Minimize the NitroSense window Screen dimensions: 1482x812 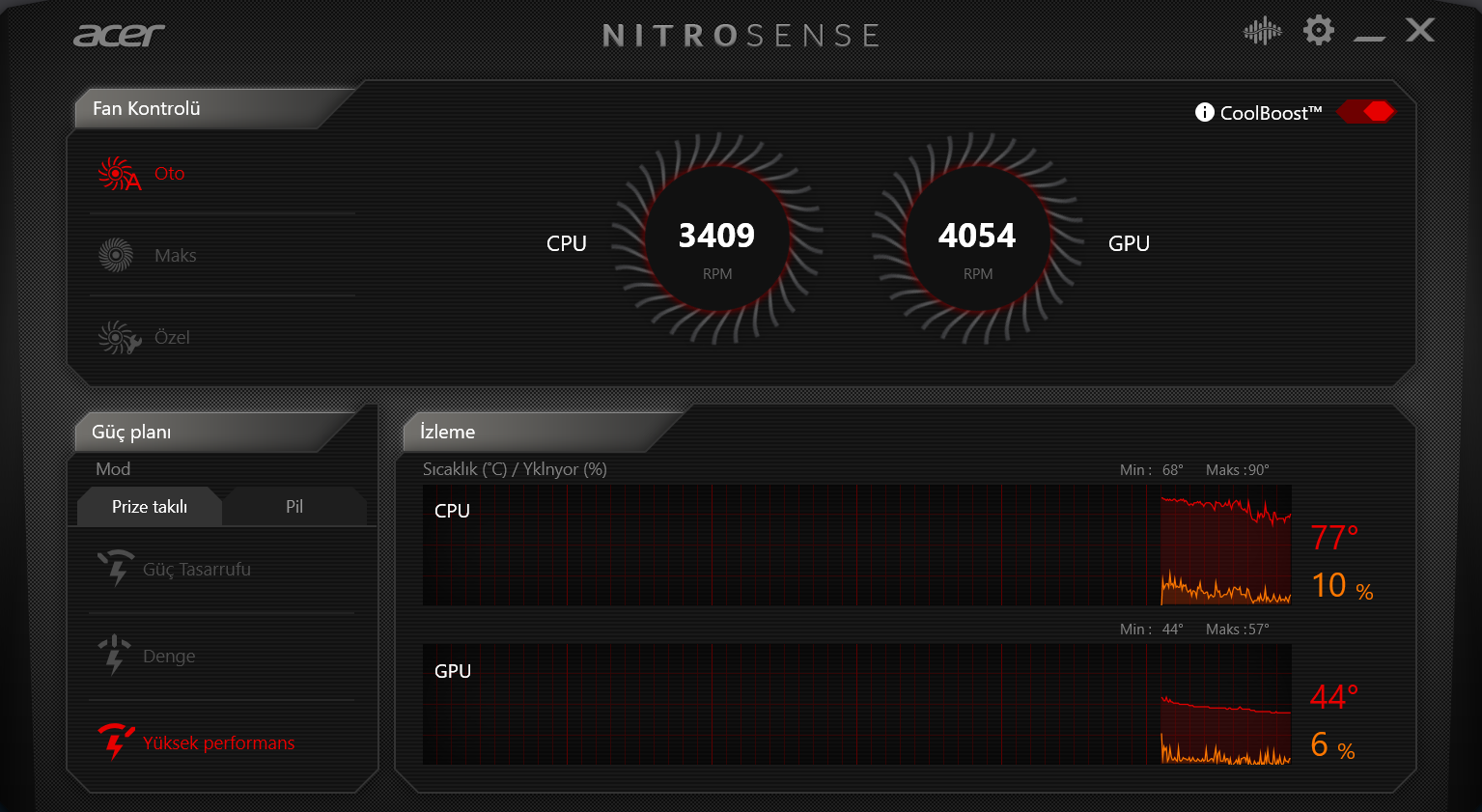click(1369, 38)
